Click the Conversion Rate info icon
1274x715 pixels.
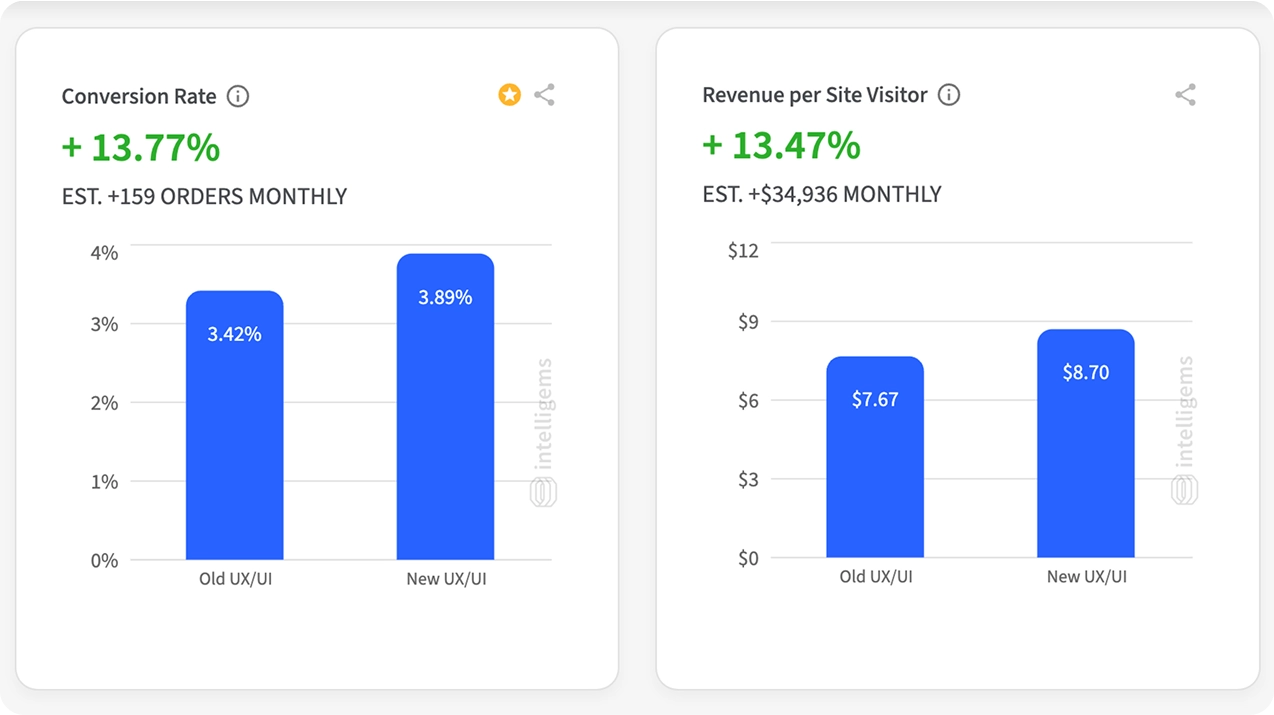[x=238, y=96]
